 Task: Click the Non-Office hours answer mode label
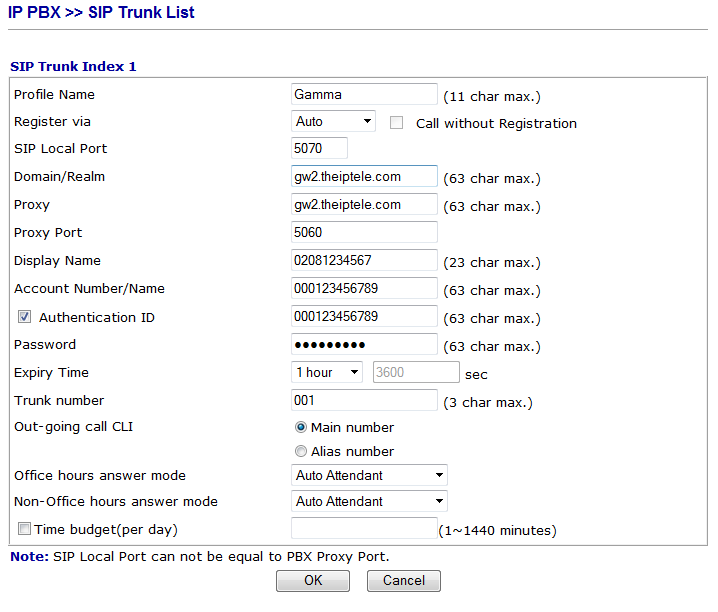coord(116,501)
